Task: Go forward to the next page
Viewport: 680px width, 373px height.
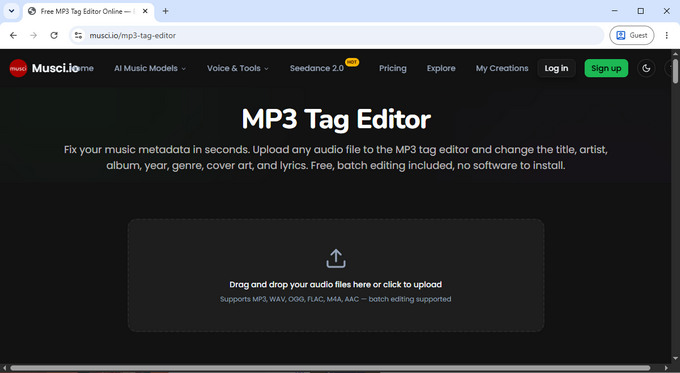Action: coord(33,36)
